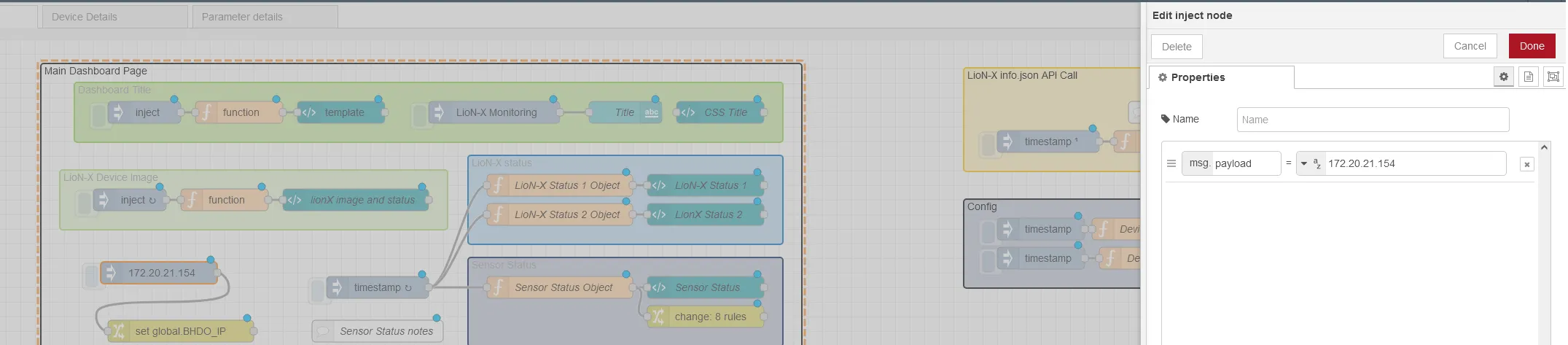Trigger the upper Config timestamp inject button
The image size is (1568, 345).
[x=988, y=231]
